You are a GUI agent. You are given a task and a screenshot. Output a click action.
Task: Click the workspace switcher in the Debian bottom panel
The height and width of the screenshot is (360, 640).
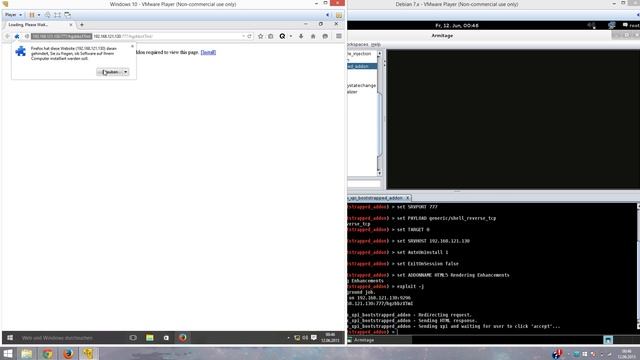click(x=608, y=340)
